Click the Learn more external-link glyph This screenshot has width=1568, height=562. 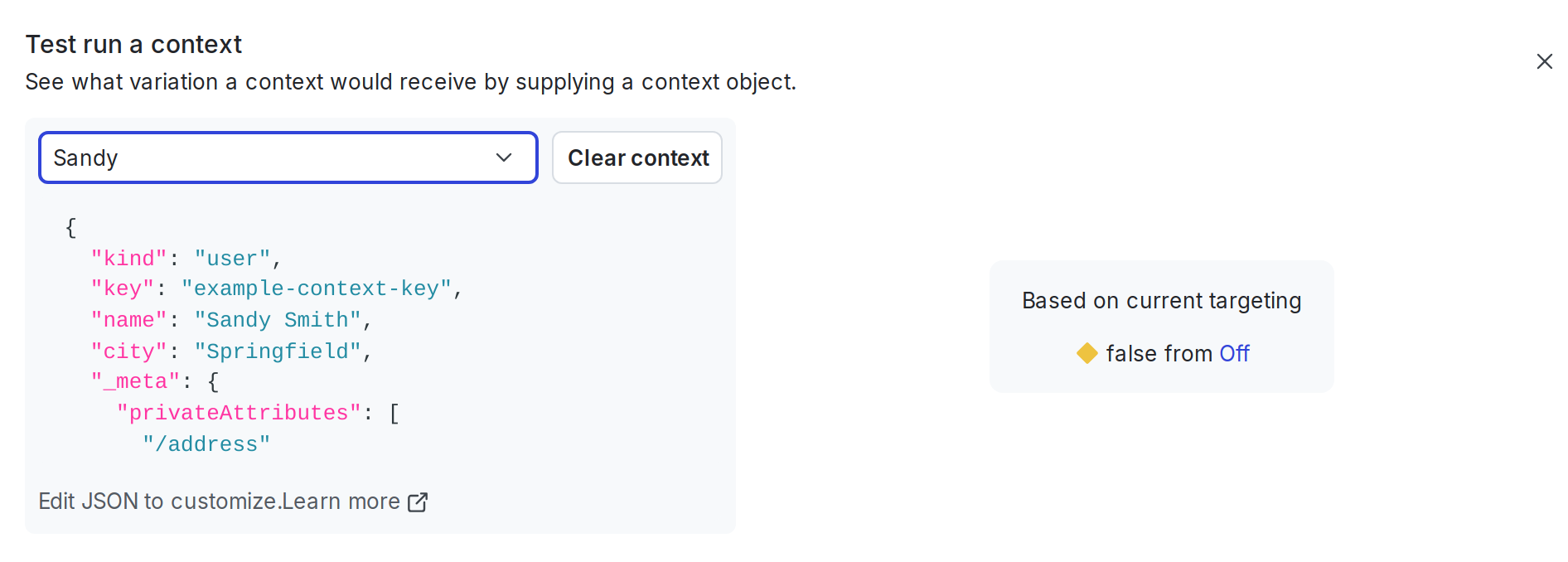click(419, 501)
